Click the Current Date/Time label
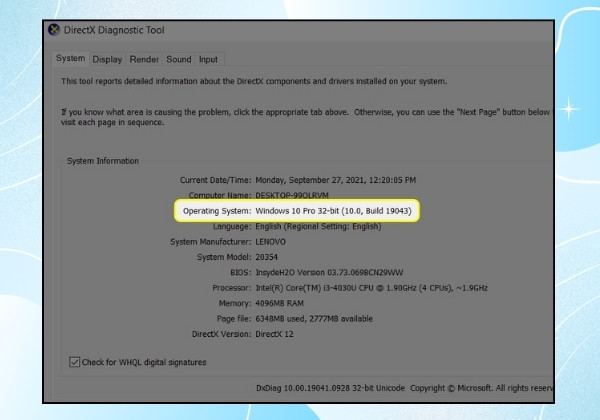The width and height of the screenshot is (600, 420). coord(215,180)
